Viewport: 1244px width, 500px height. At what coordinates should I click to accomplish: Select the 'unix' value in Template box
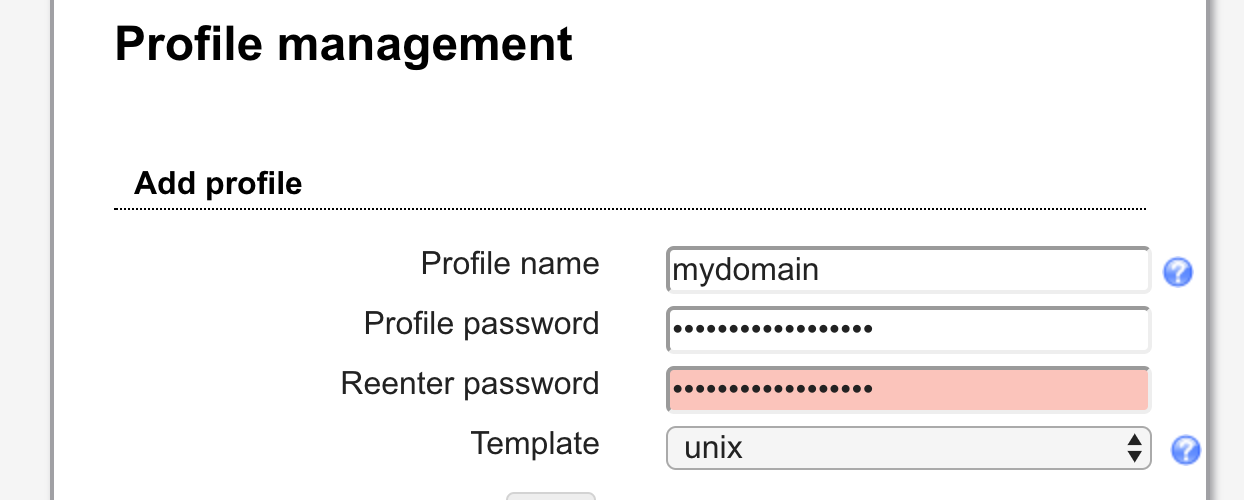click(714, 448)
